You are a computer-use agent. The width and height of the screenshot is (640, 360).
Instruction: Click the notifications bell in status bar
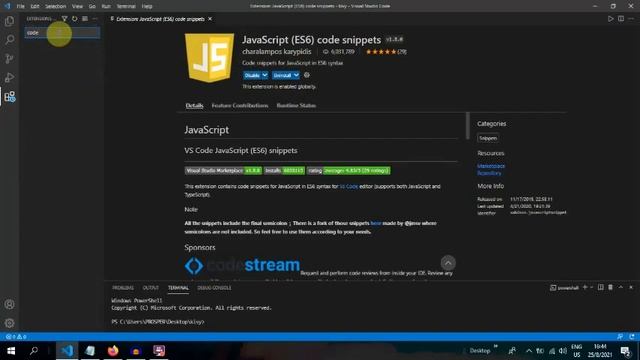pos(632,337)
